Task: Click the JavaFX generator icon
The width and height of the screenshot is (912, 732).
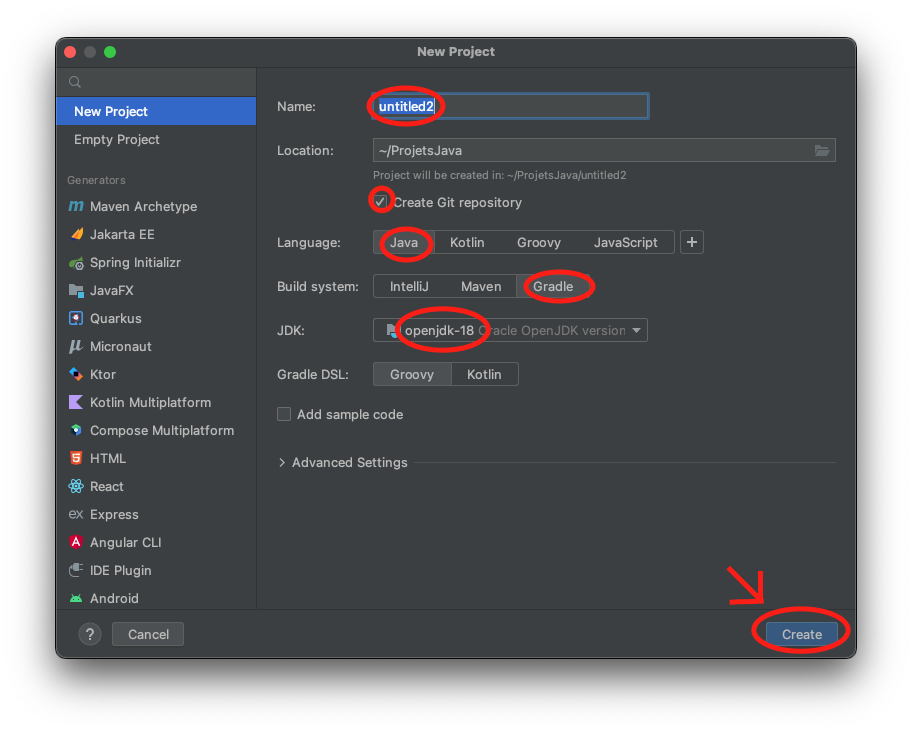Action: (76, 291)
